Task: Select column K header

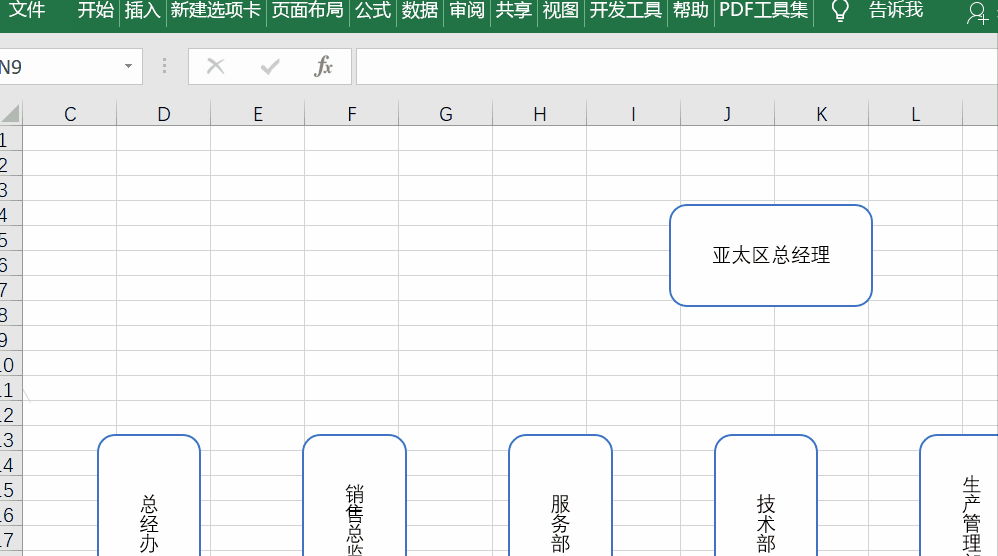Action: (822, 114)
